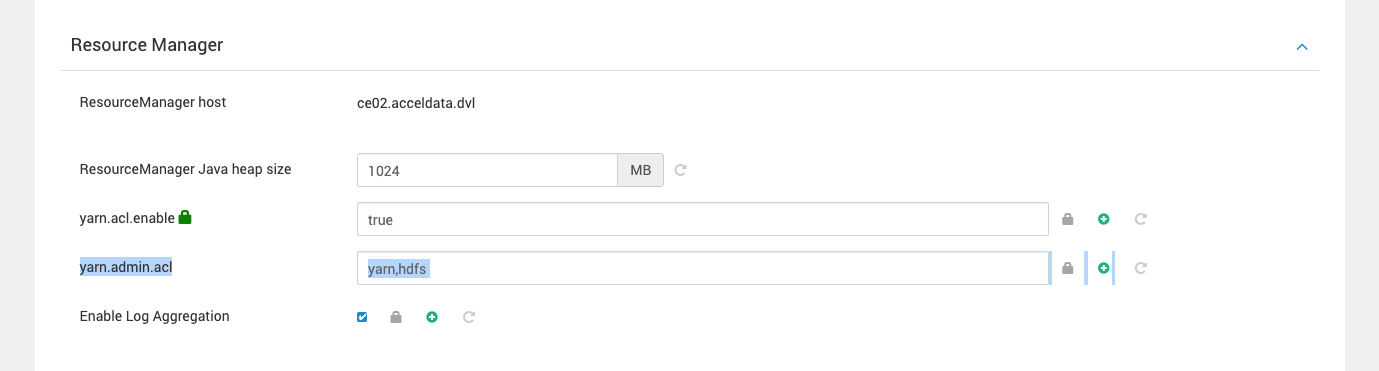The height and width of the screenshot is (371, 1379).
Task: Undo changes to ResourceManager Java heap size
Action: tap(681, 170)
